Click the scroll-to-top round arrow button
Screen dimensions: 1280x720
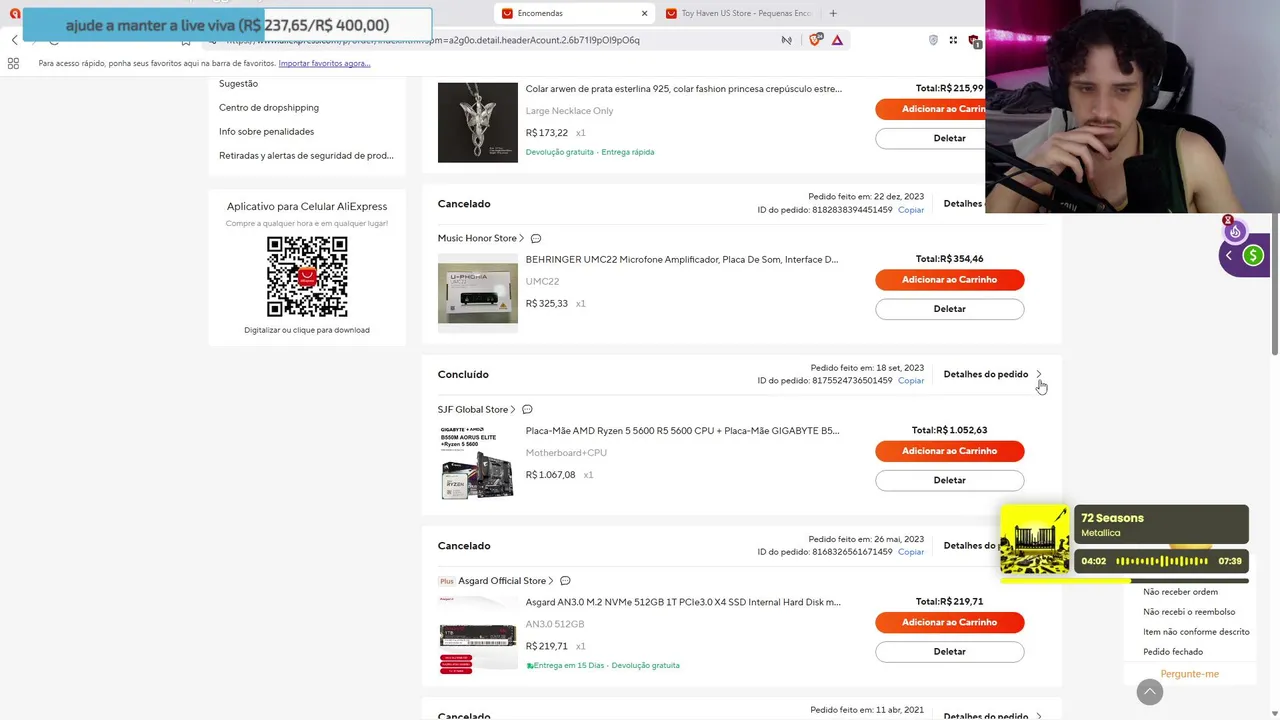click(1150, 692)
